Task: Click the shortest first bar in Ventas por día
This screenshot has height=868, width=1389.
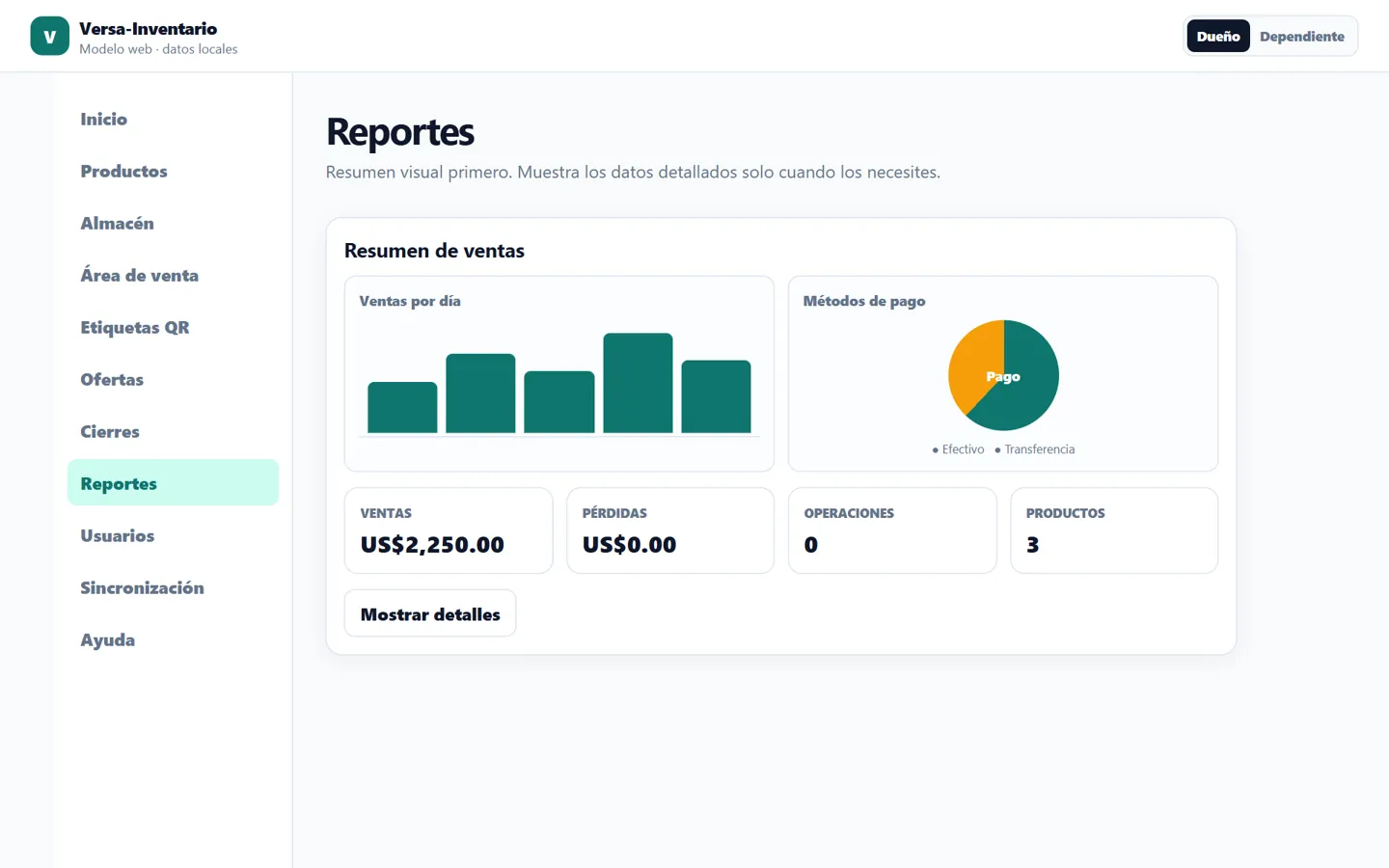Action: click(x=402, y=407)
